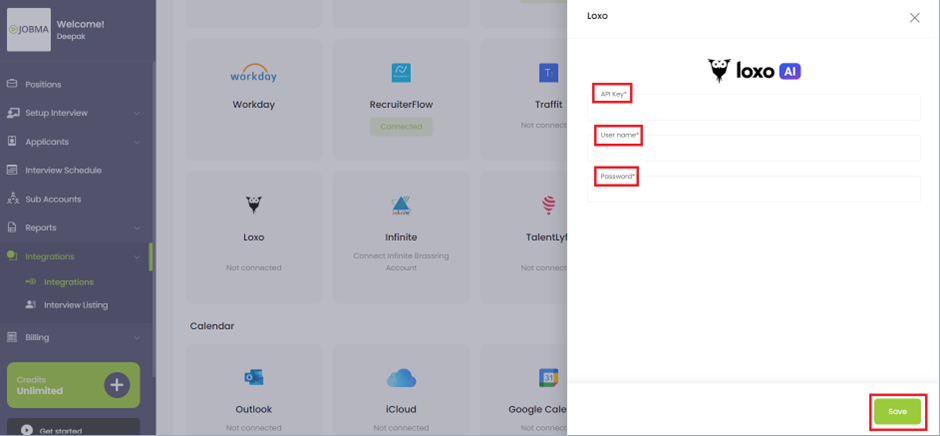Click the iCloud cloud icon

coord(401,378)
